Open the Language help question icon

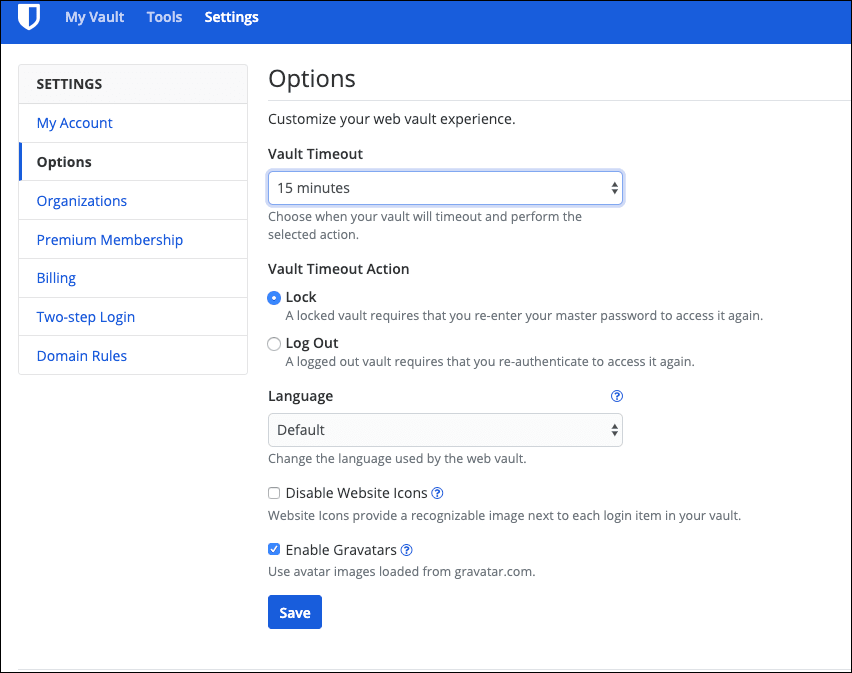[617, 396]
